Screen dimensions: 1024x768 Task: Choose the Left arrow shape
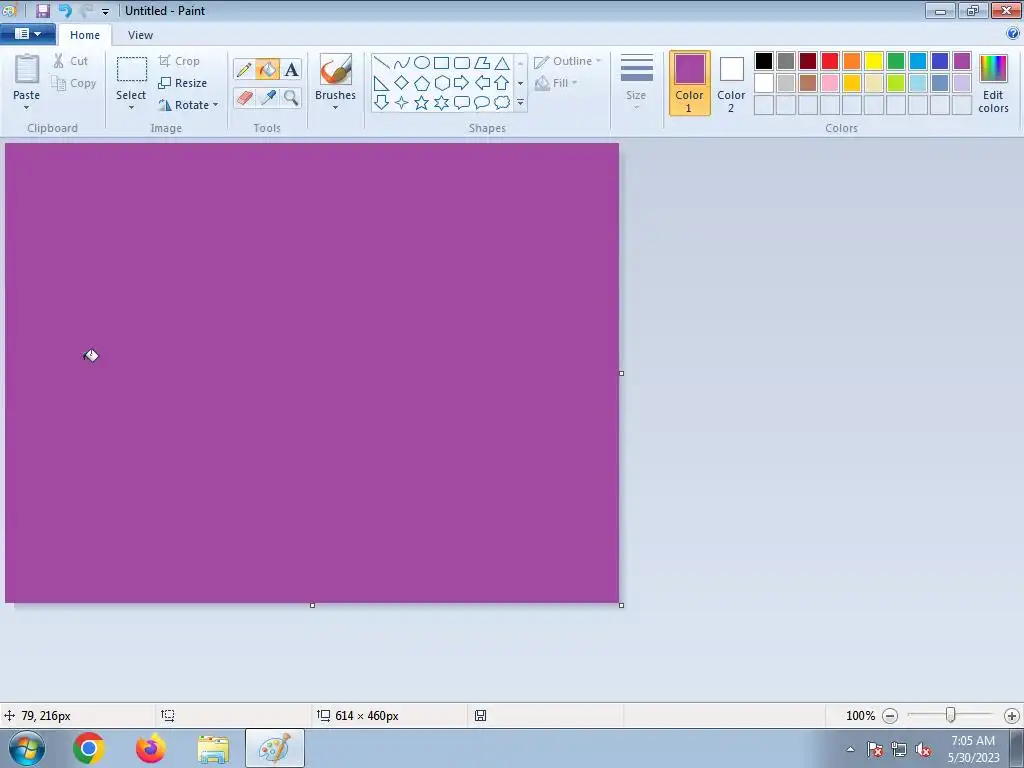[x=482, y=83]
